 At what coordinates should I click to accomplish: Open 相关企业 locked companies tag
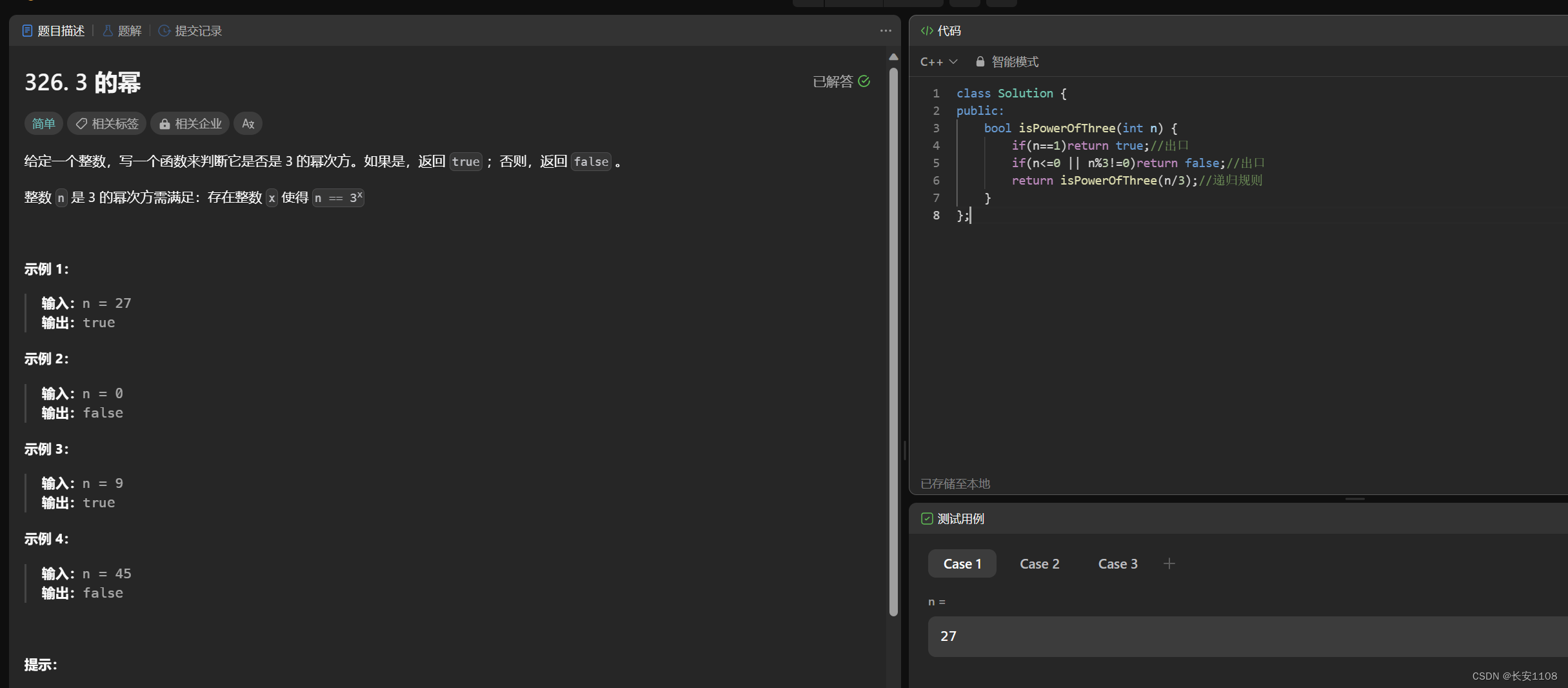point(190,123)
